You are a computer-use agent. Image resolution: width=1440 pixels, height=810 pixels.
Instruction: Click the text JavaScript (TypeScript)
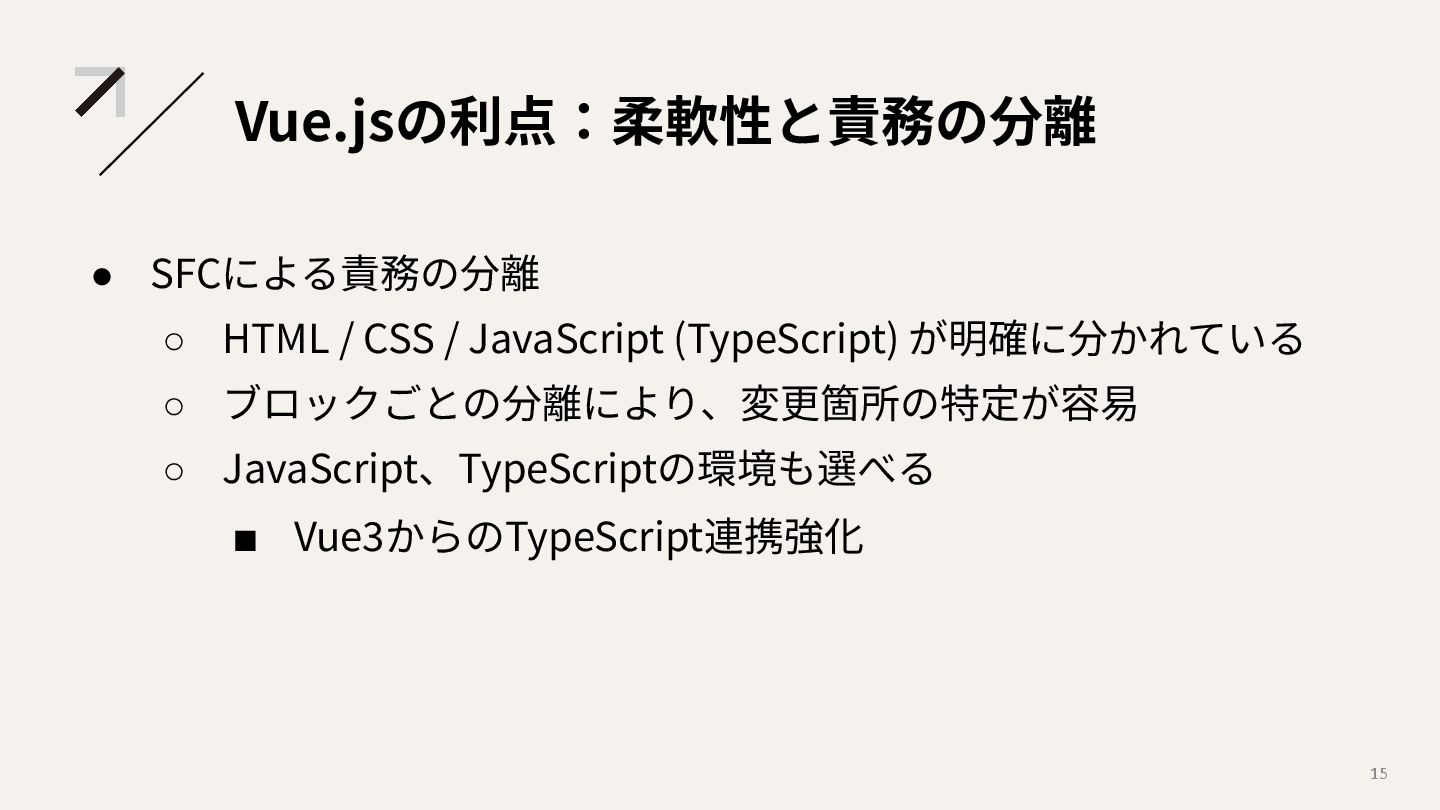(x=683, y=339)
